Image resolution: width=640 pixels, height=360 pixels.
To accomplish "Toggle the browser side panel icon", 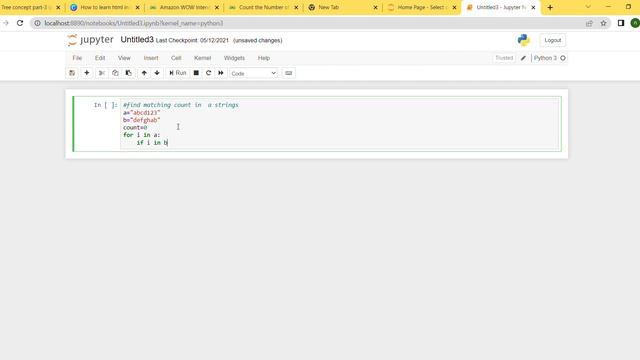I will [x=621, y=23].
